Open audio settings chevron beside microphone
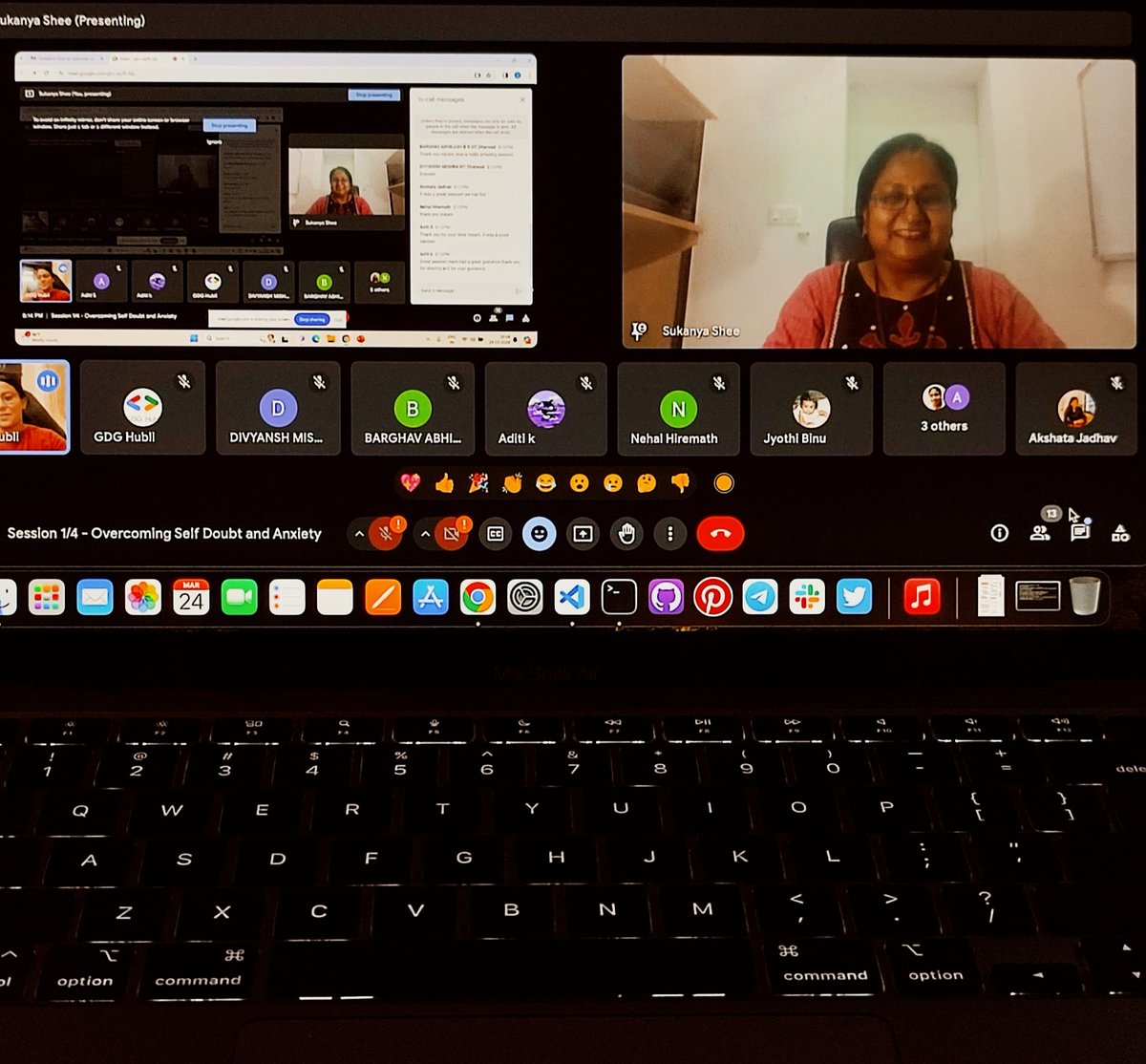 tap(359, 534)
